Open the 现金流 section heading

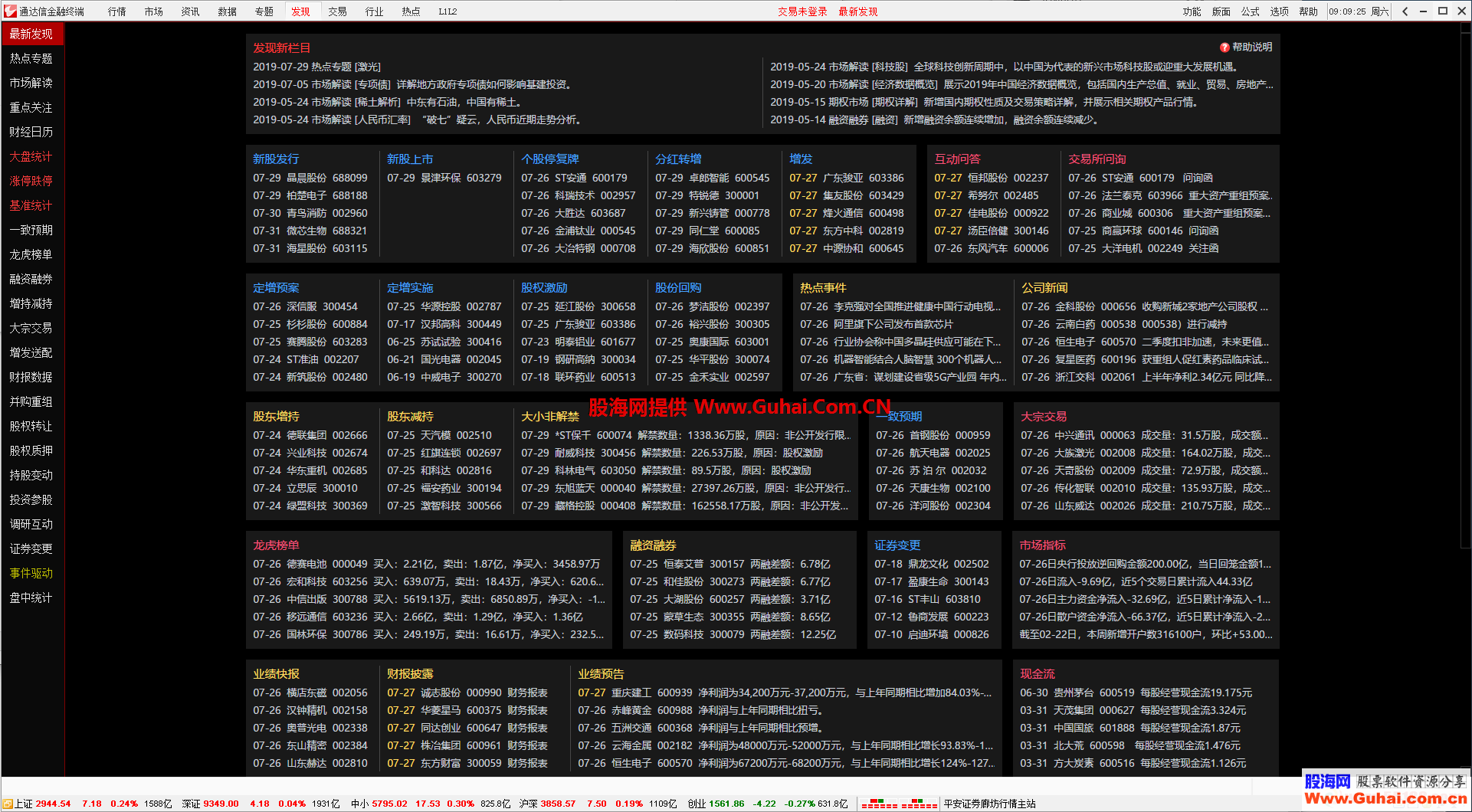point(1038,673)
